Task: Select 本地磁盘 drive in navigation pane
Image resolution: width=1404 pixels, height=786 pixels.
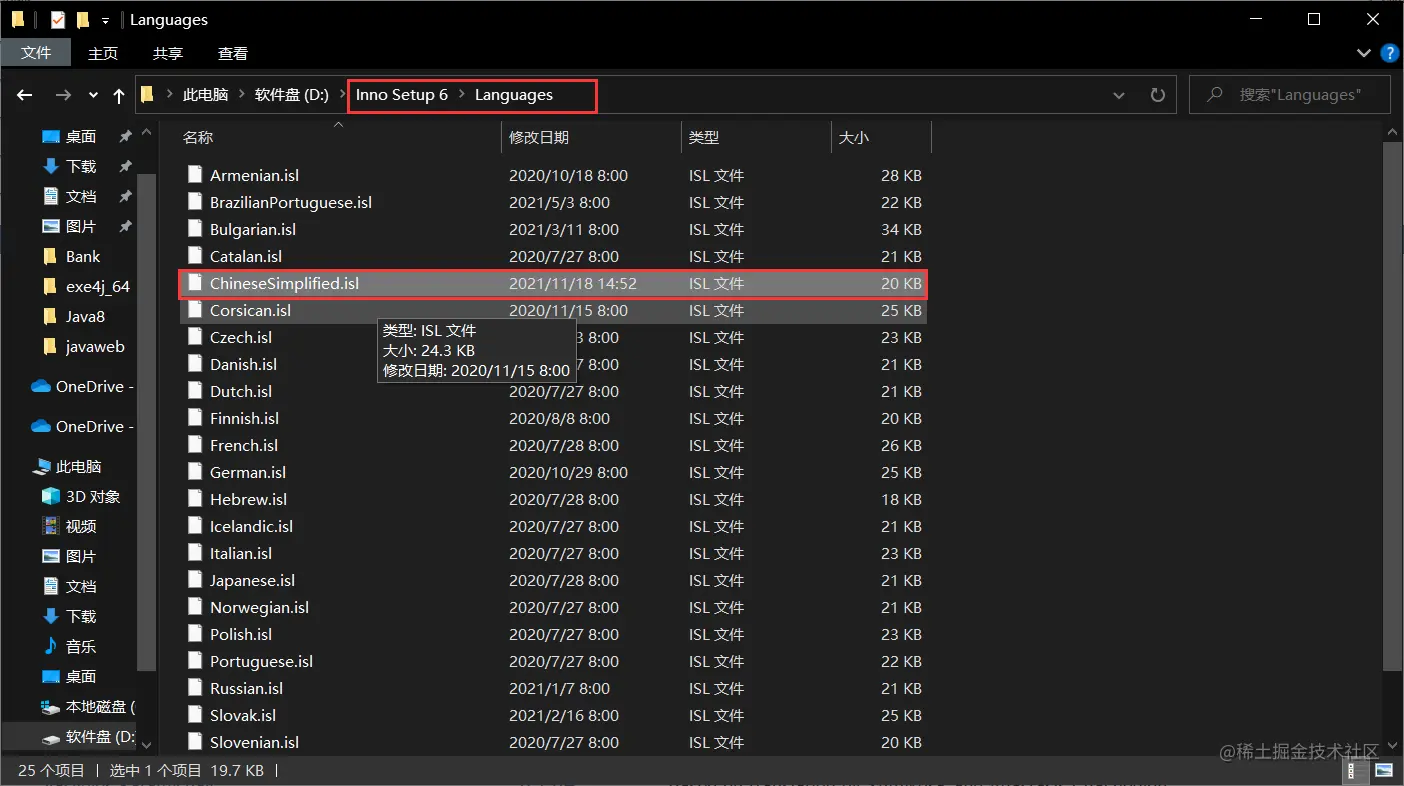Action: [100, 707]
